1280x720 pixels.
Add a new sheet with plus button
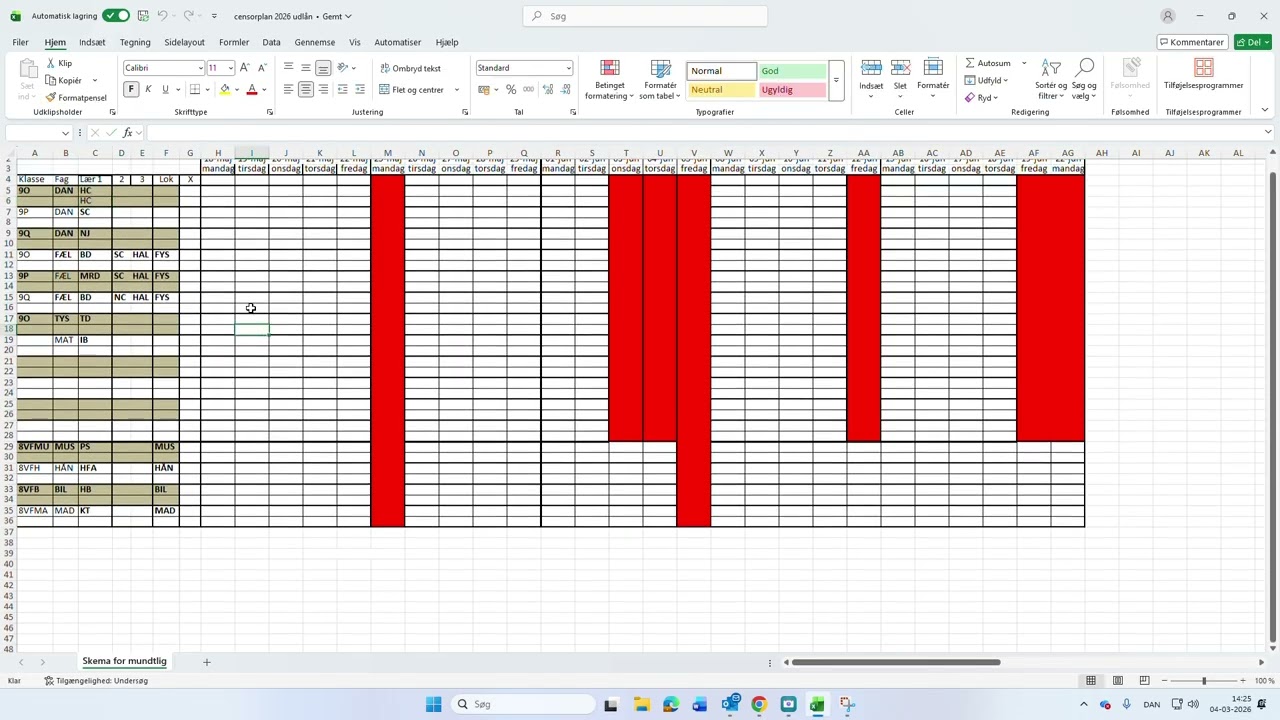pyautogui.click(x=207, y=662)
